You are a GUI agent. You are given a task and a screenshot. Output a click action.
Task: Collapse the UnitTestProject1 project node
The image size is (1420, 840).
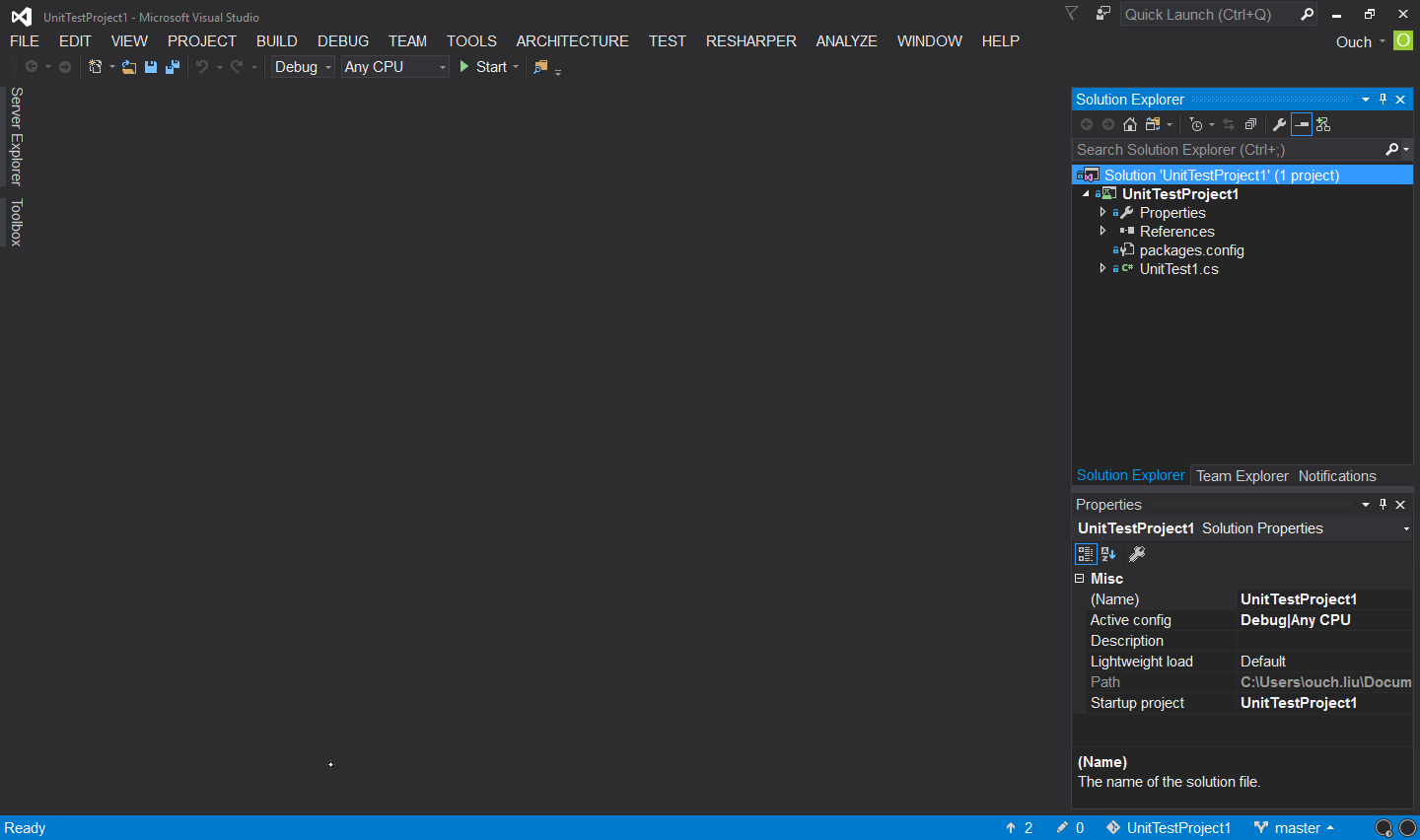[1086, 194]
